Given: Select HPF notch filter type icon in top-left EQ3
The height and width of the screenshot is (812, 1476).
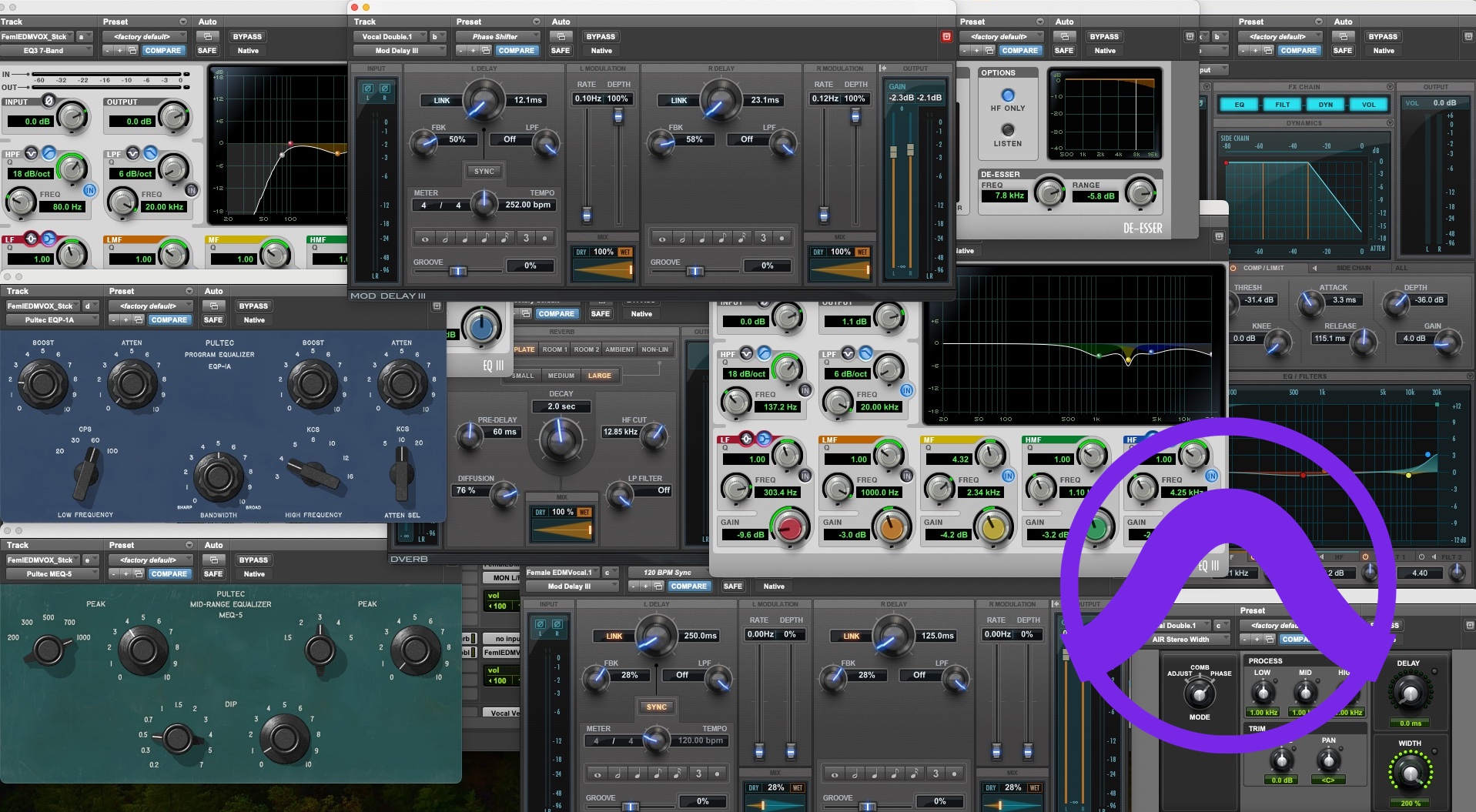Looking at the screenshot, I should tap(32, 152).
